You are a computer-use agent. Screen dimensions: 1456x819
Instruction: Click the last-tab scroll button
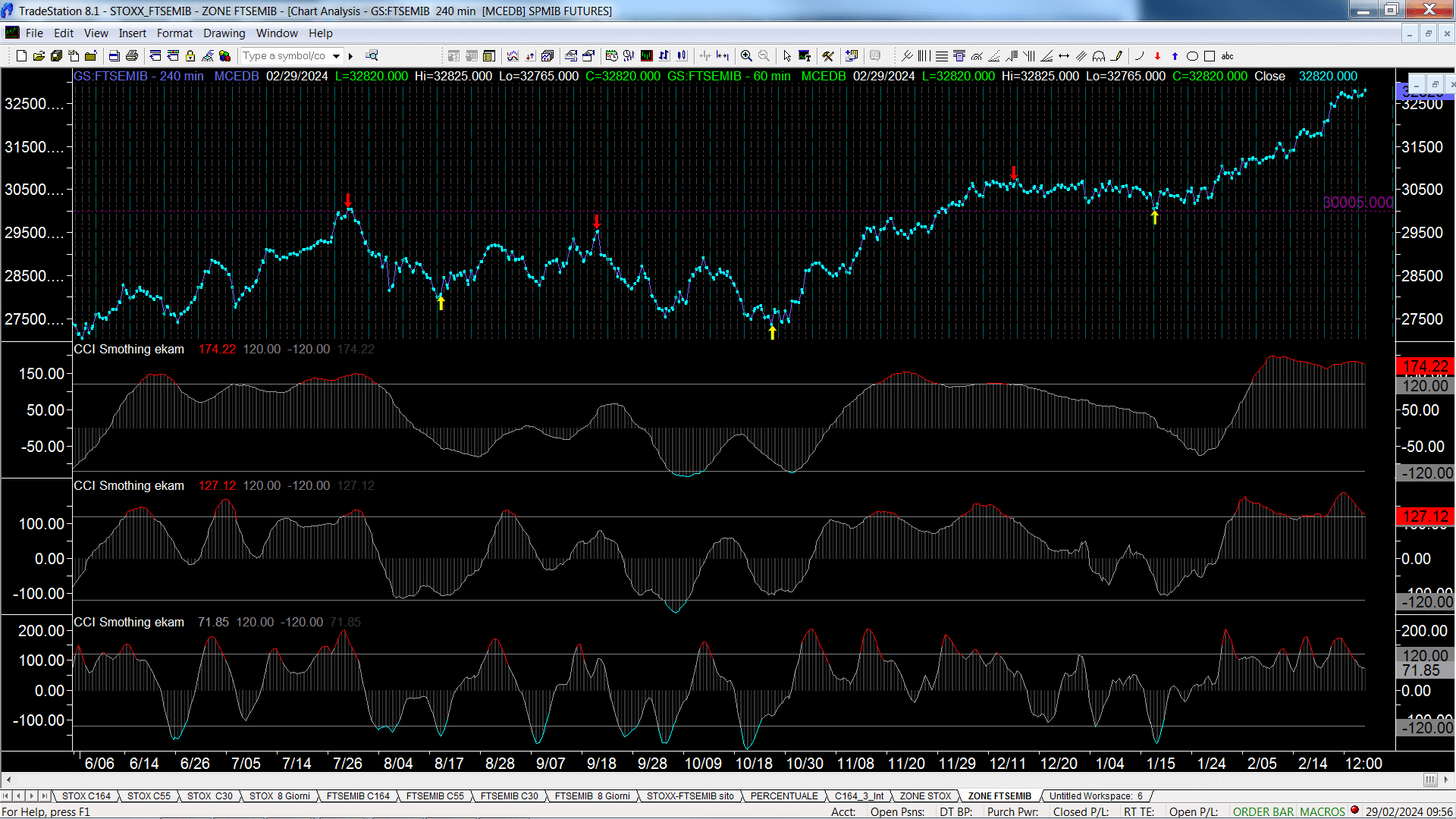click(x=45, y=795)
